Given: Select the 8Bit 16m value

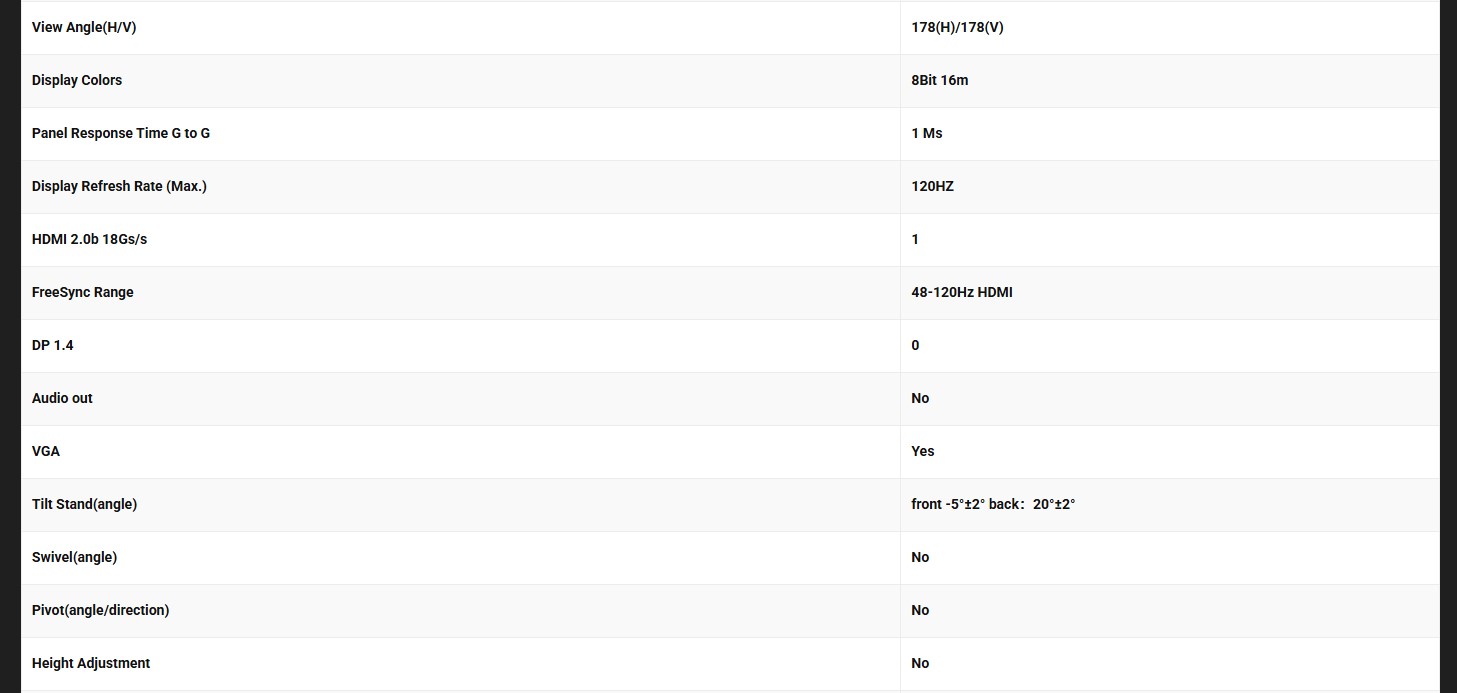Looking at the screenshot, I should [939, 80].
